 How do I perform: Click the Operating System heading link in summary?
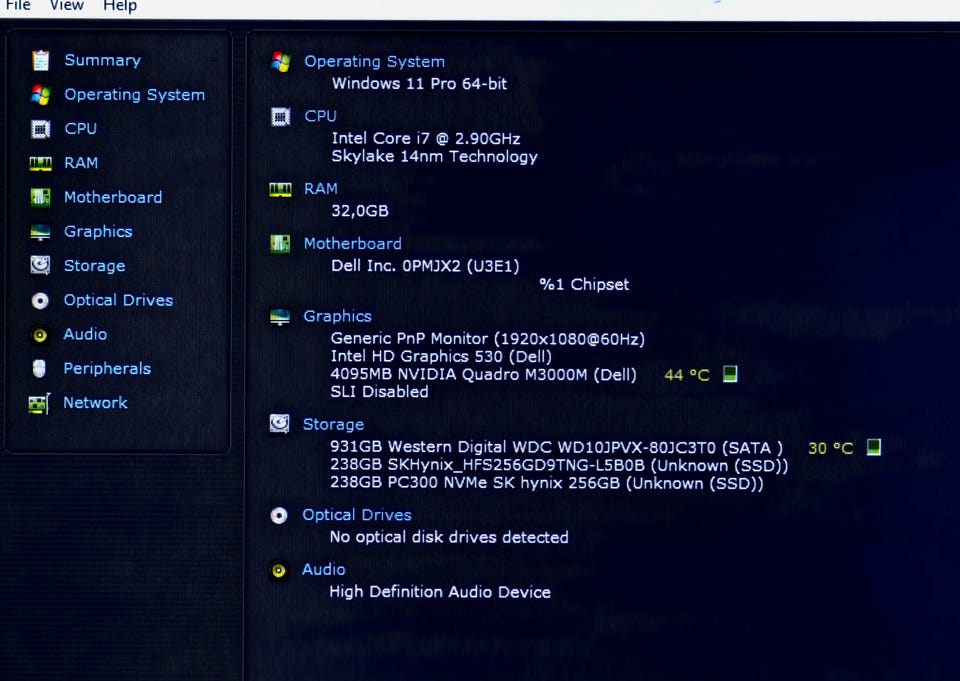coord(374,62)
